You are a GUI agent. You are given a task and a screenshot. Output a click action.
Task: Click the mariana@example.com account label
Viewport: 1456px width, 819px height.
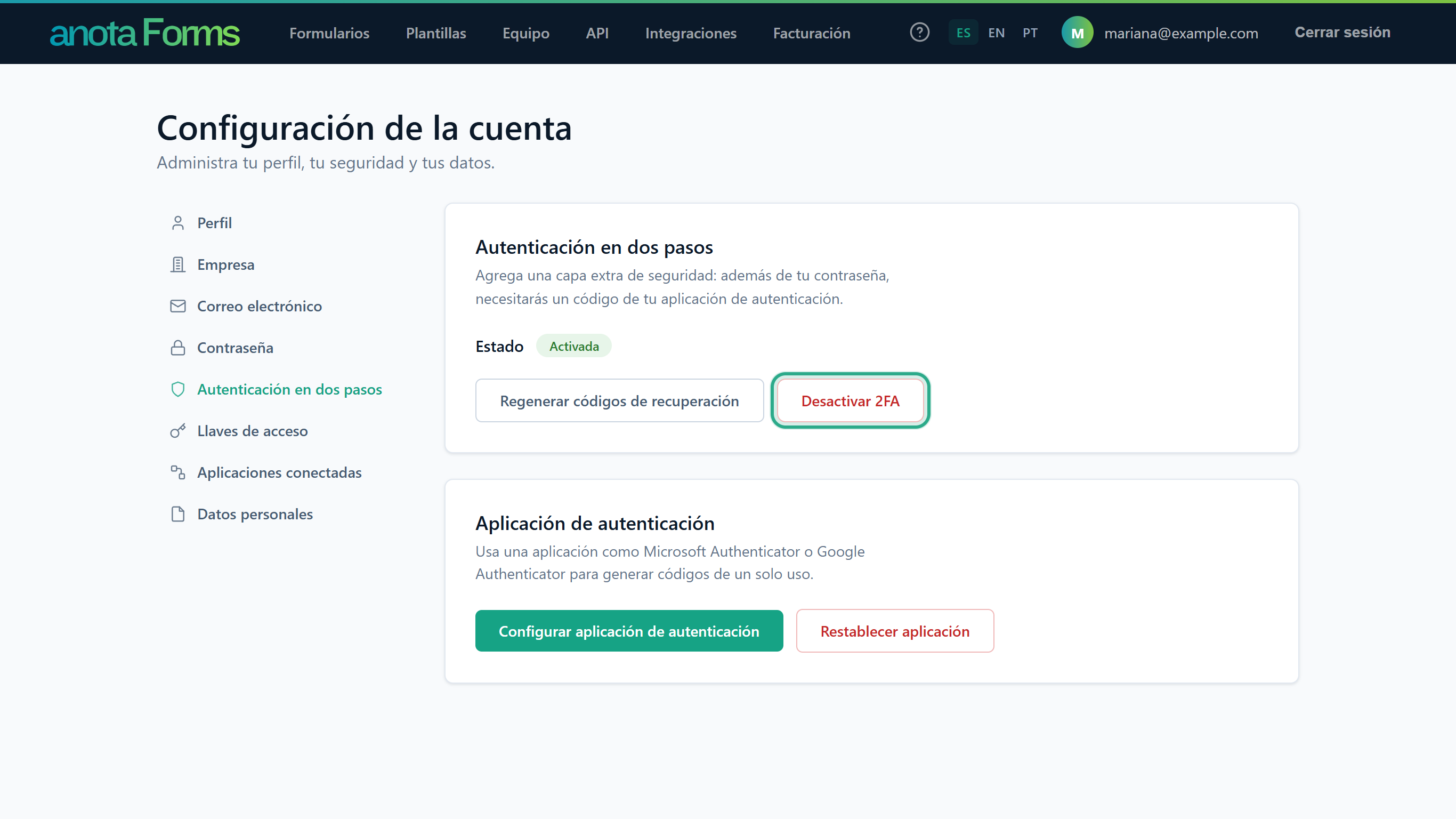point(1182,33)
